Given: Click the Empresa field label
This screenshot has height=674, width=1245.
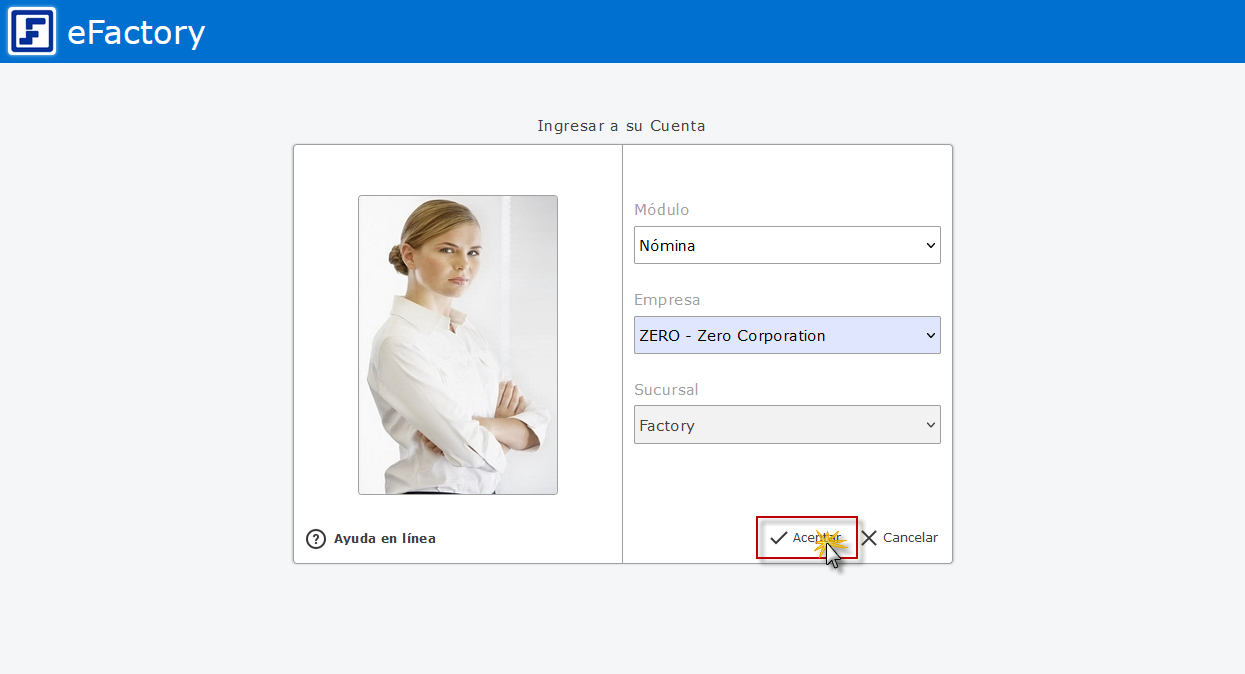Looking at the screenshot, I should coord(667,300).
